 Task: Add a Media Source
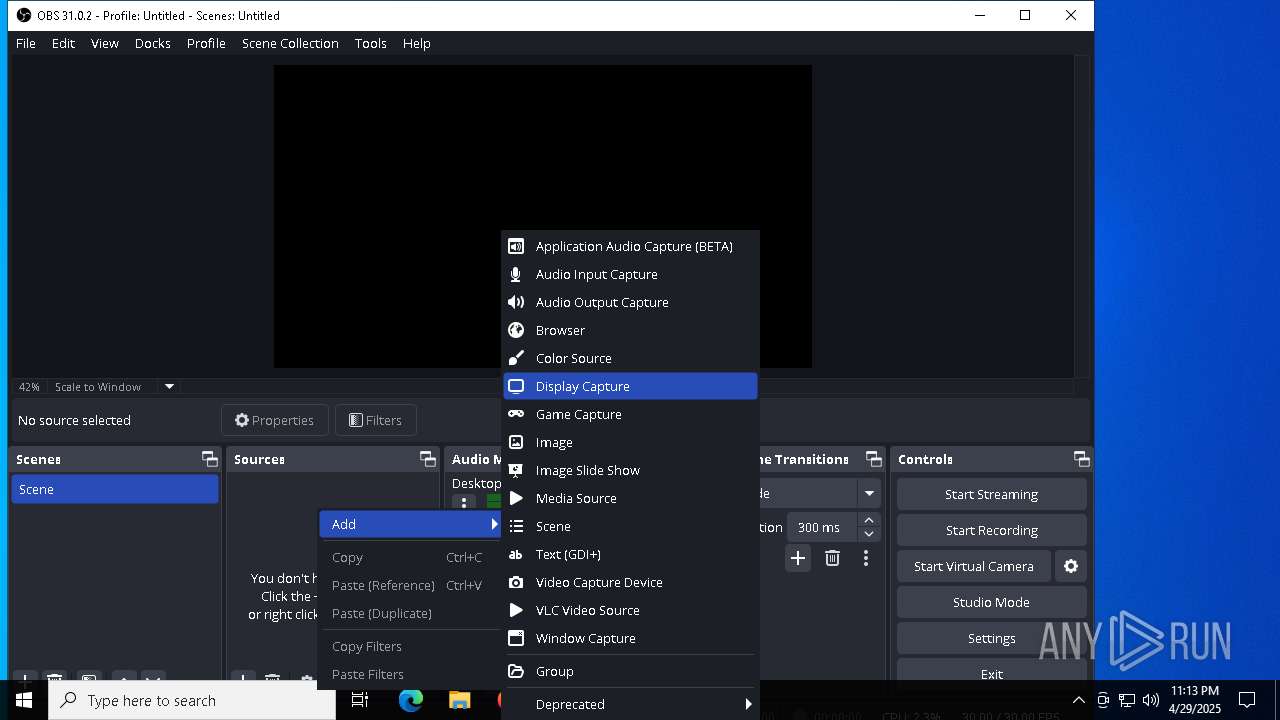click(630, 498)
